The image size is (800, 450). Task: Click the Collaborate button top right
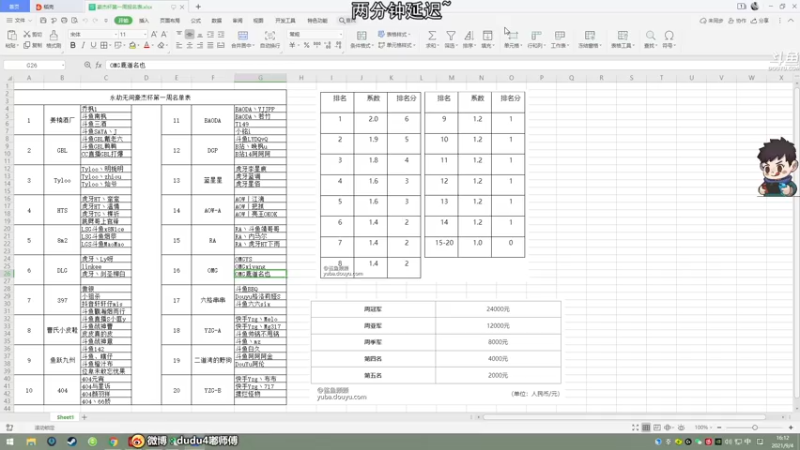coord(737,20)
